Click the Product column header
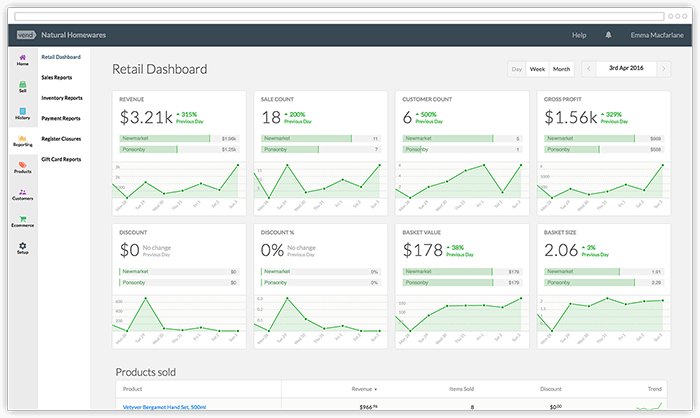This screenshot has height=418, width=700. 132,389
